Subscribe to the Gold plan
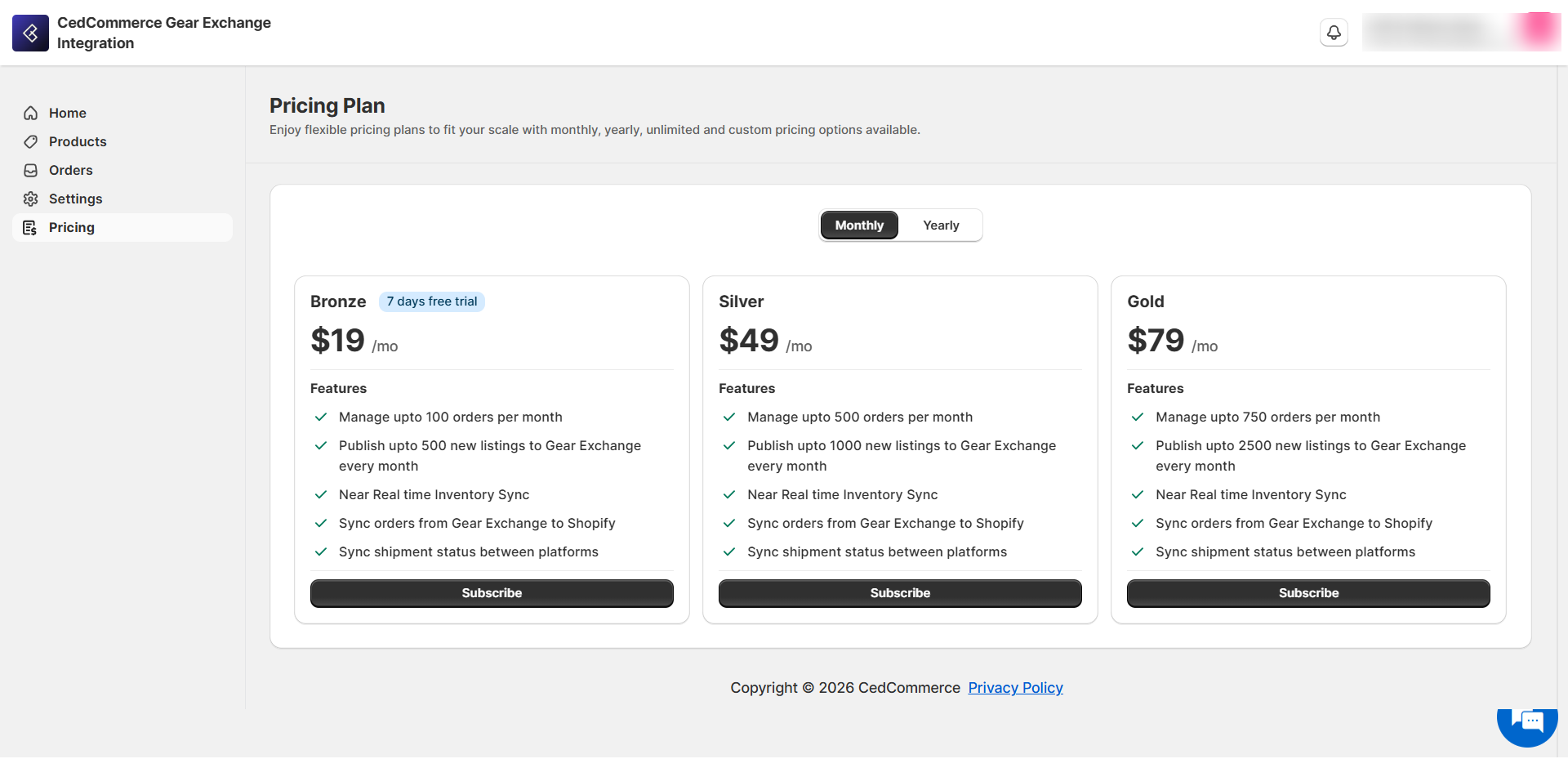This screenshot has height=759, width=1568. pyautogui.click(x=1308, y=593)
